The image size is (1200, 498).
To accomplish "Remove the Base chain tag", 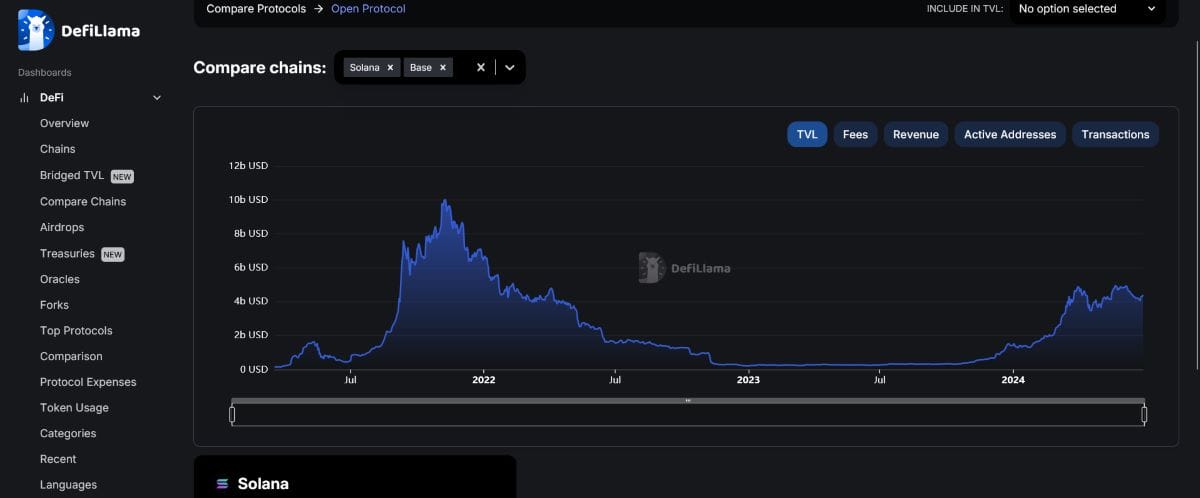I will (x=442, y=67).
